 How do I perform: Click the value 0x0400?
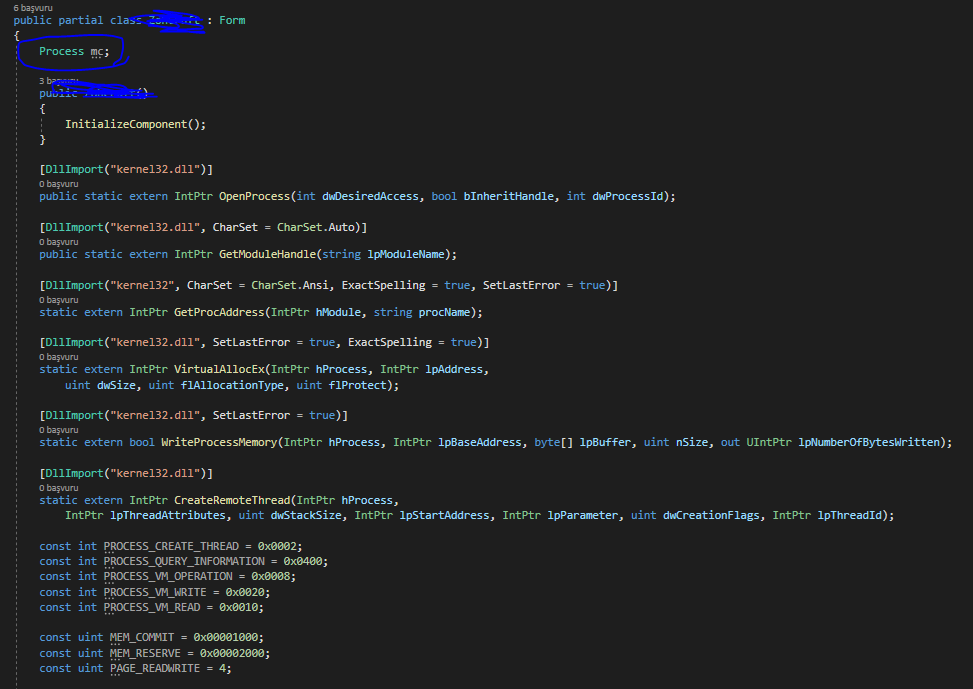(x=303, y=561)
